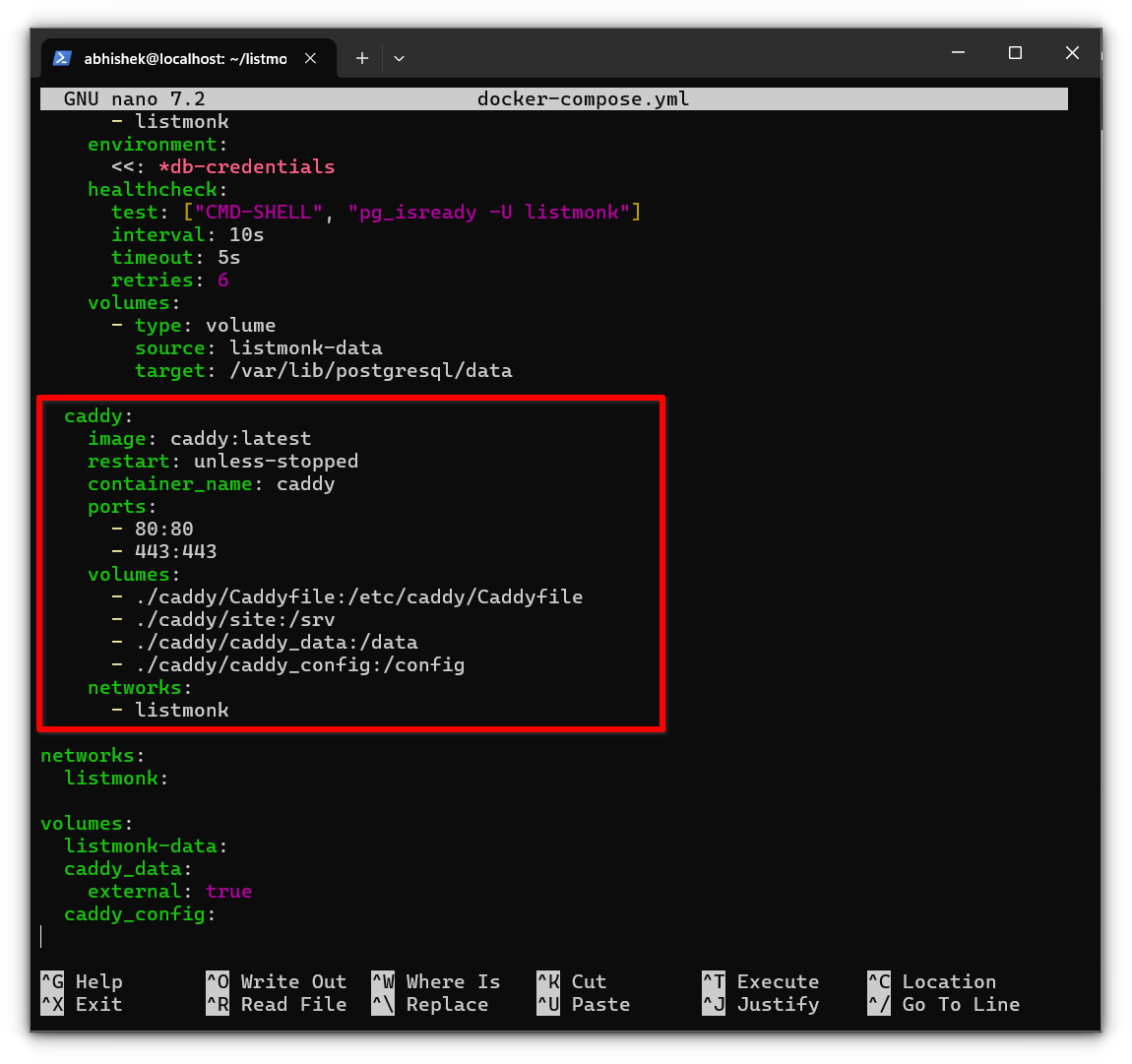The width and height of the screenshot is (1132, 1064).
Task: Maximize the terminal window
Action: (x=1015, y=53)
